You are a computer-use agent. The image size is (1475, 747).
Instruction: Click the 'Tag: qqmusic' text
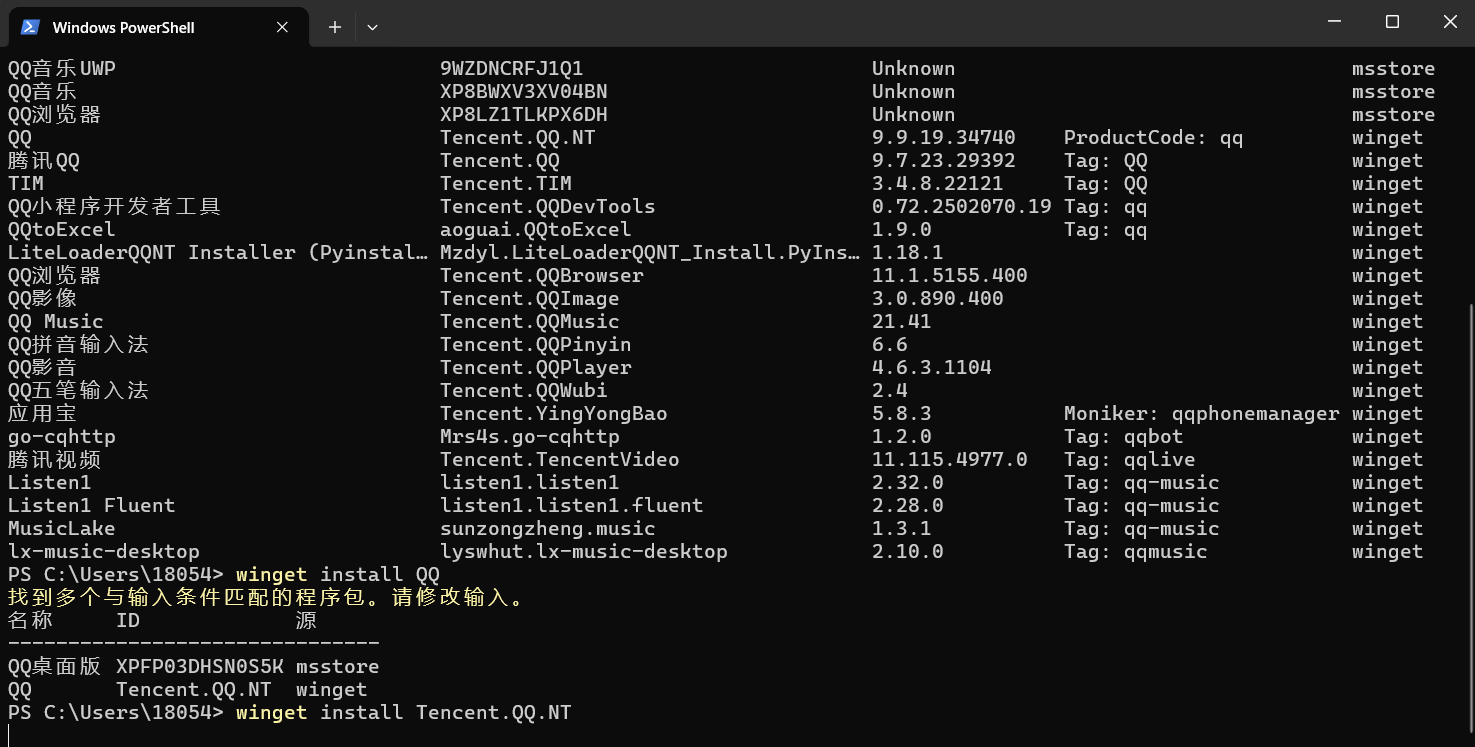pos(1135,552)
